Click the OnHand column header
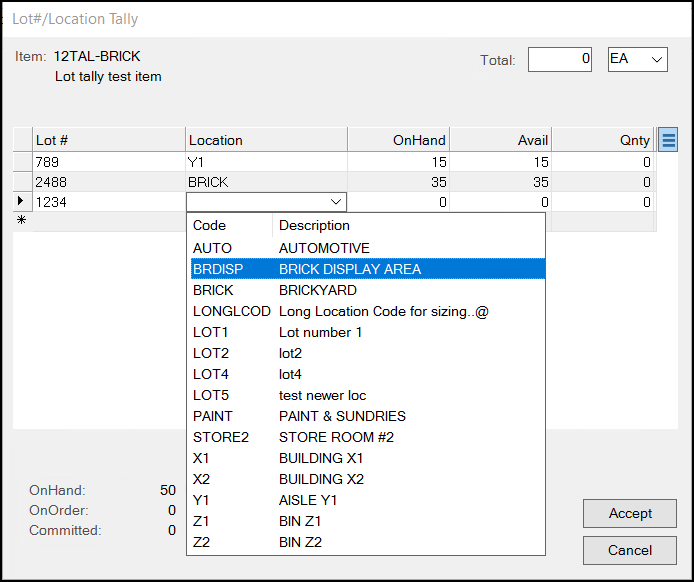This screenshot has height=582, width=694. [398, 140]
